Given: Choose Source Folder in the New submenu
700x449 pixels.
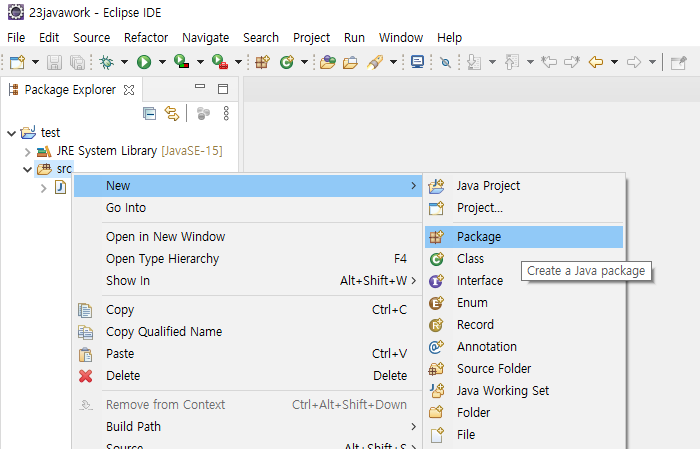Looking at the screenshot, I should click(x=524, y=369).
